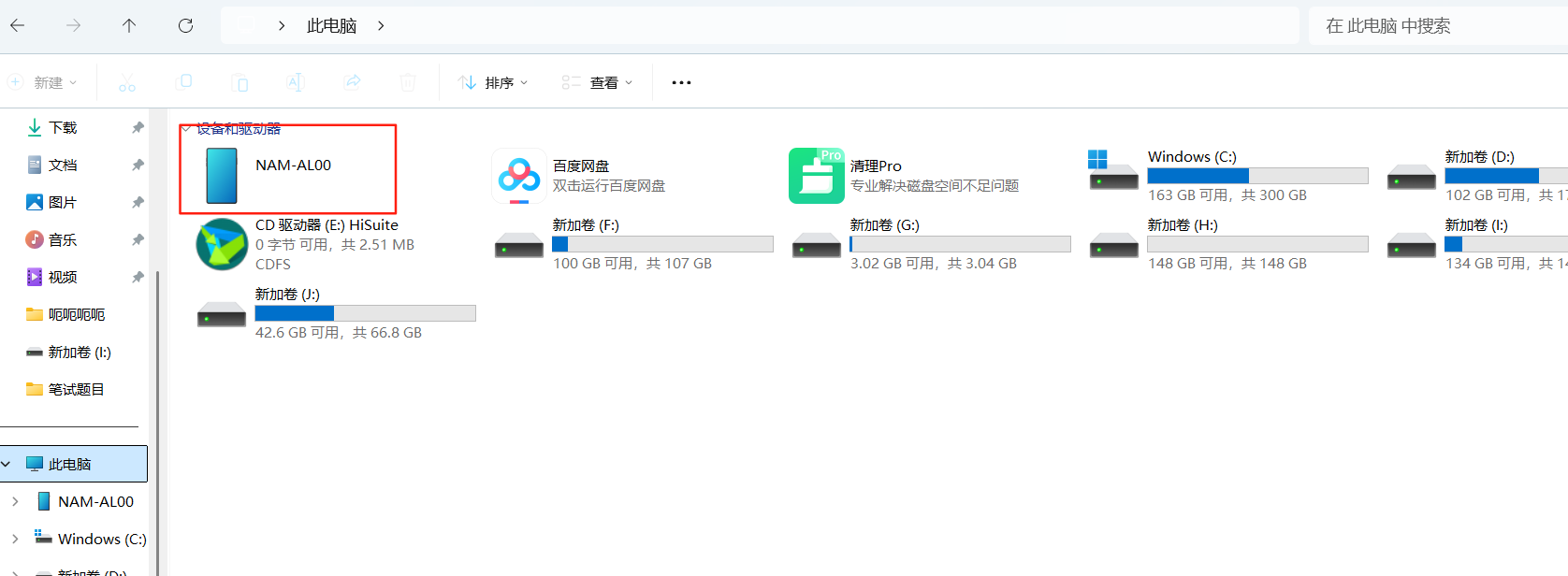Unpin 文档 using its pin icon
The image size is (1568, 576).
coord(138,165)
